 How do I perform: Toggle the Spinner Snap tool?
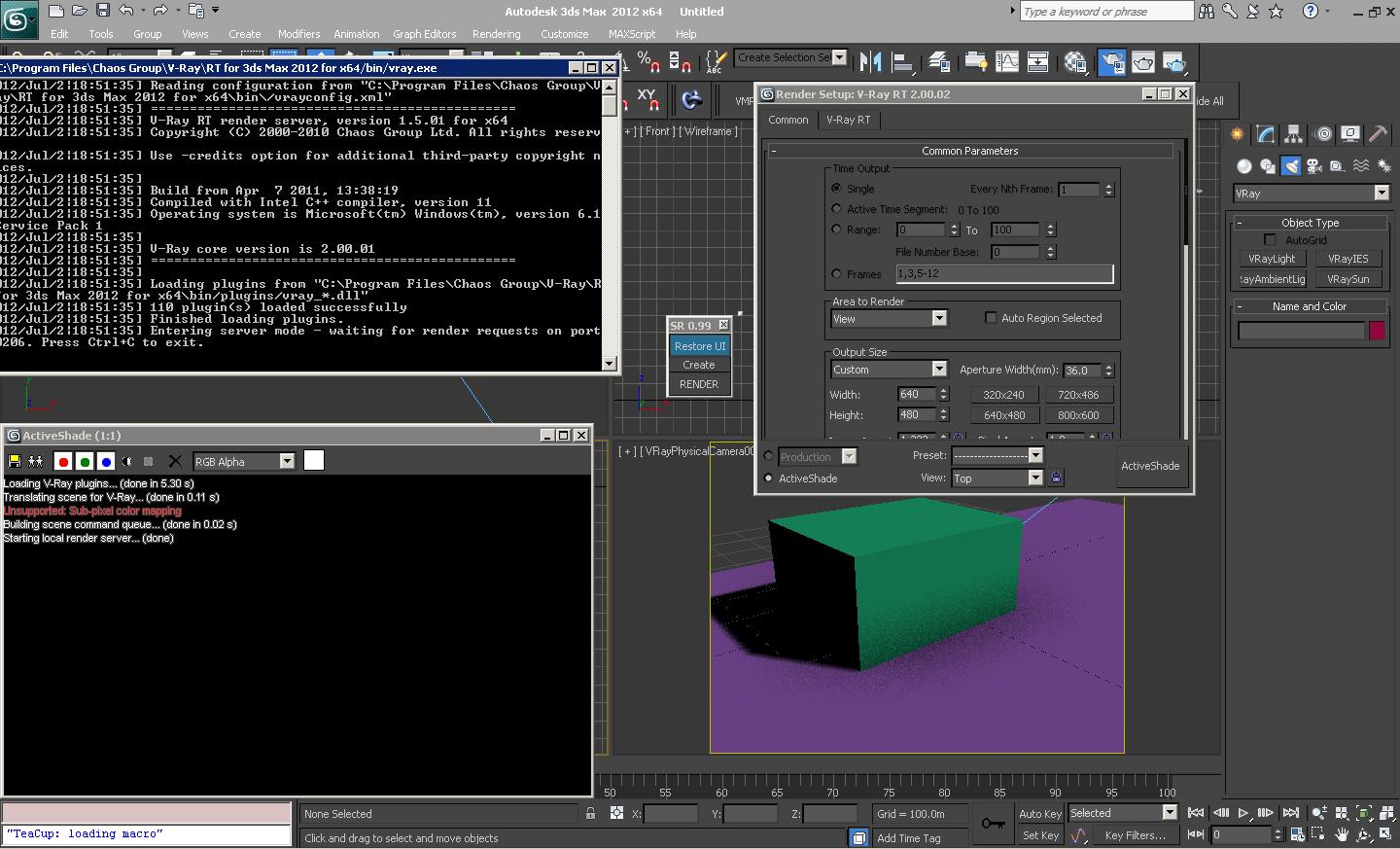point(681,62)
